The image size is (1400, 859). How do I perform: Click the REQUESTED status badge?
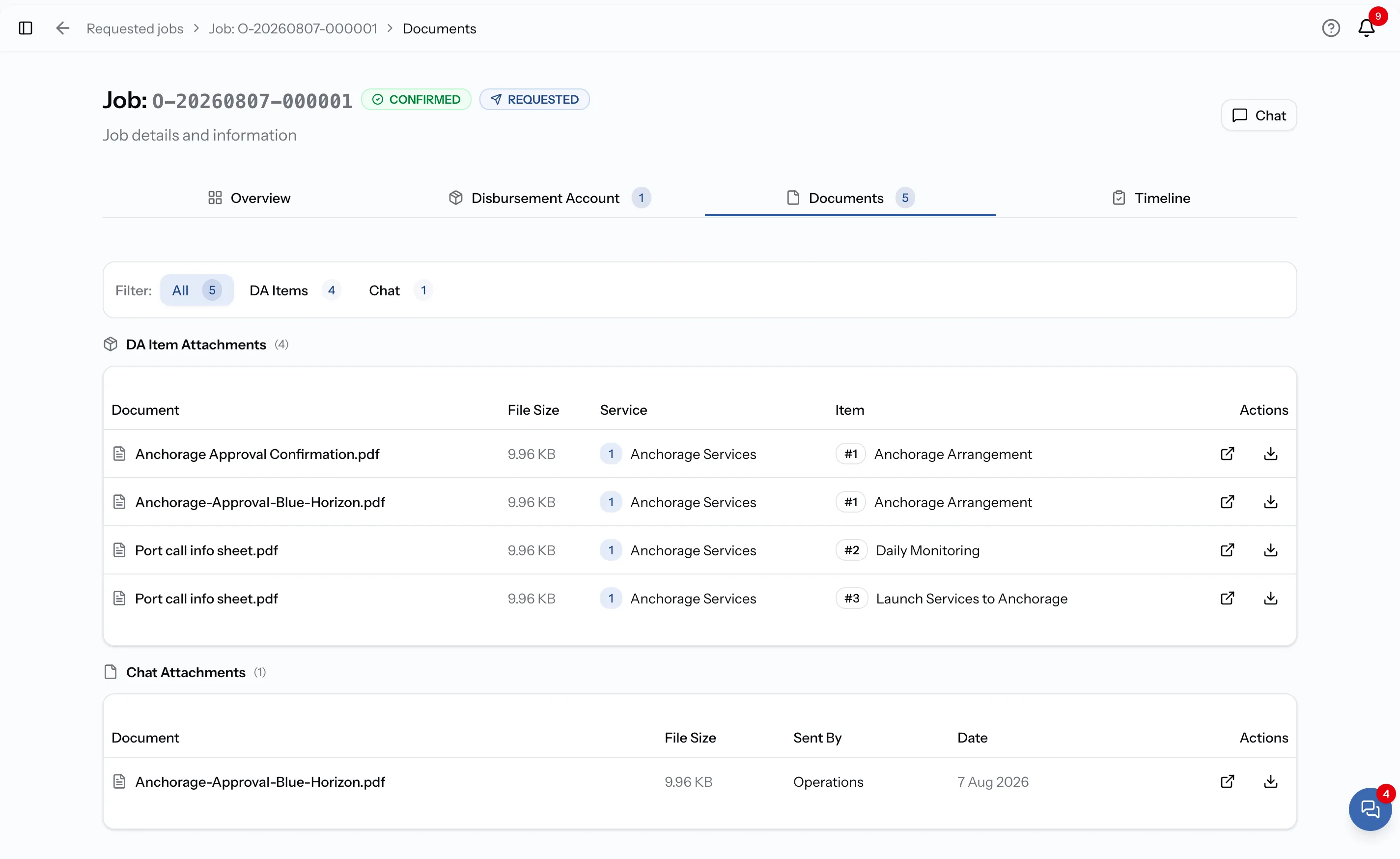(534, 99)
